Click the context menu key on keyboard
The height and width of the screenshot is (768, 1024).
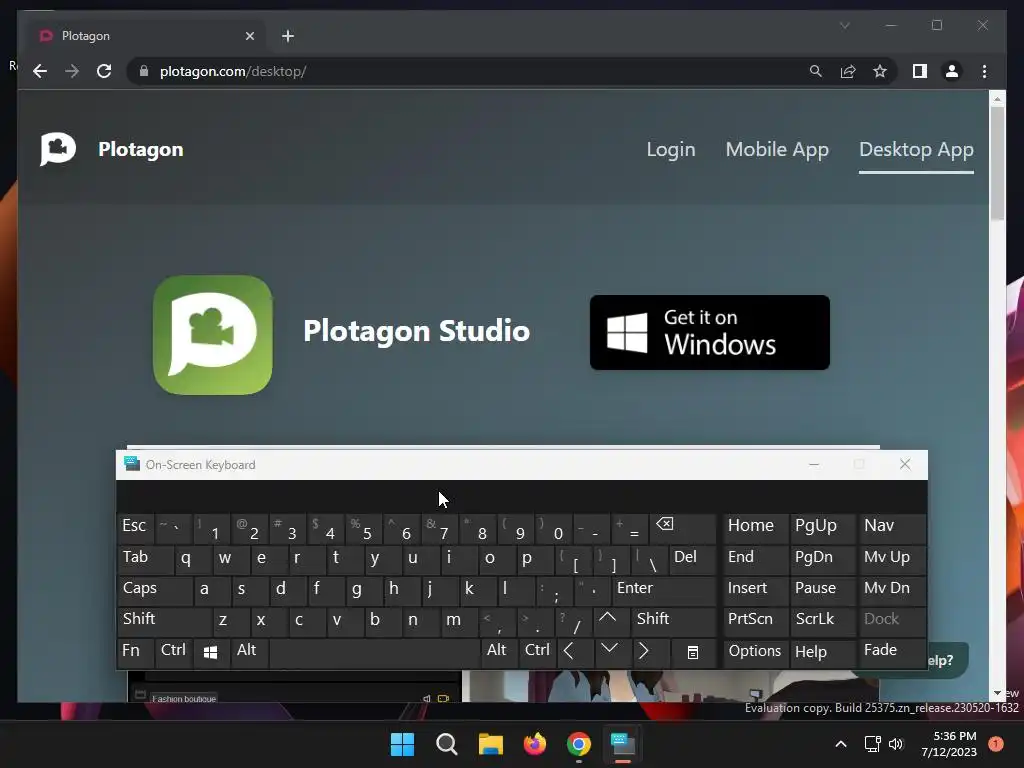pos(693,652)
